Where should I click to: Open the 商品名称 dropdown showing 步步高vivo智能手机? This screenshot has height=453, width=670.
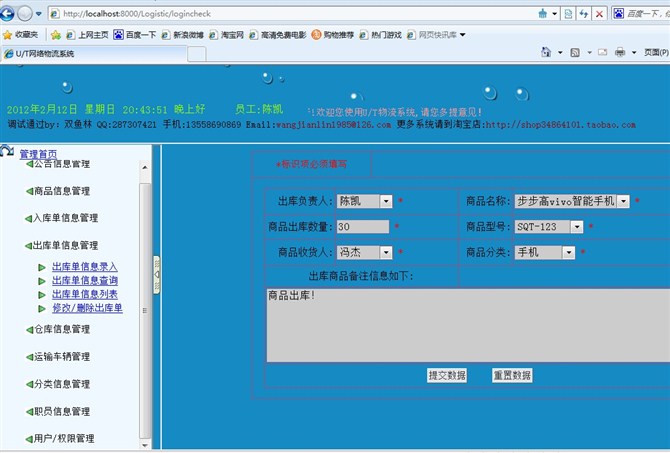coord(572,201)
